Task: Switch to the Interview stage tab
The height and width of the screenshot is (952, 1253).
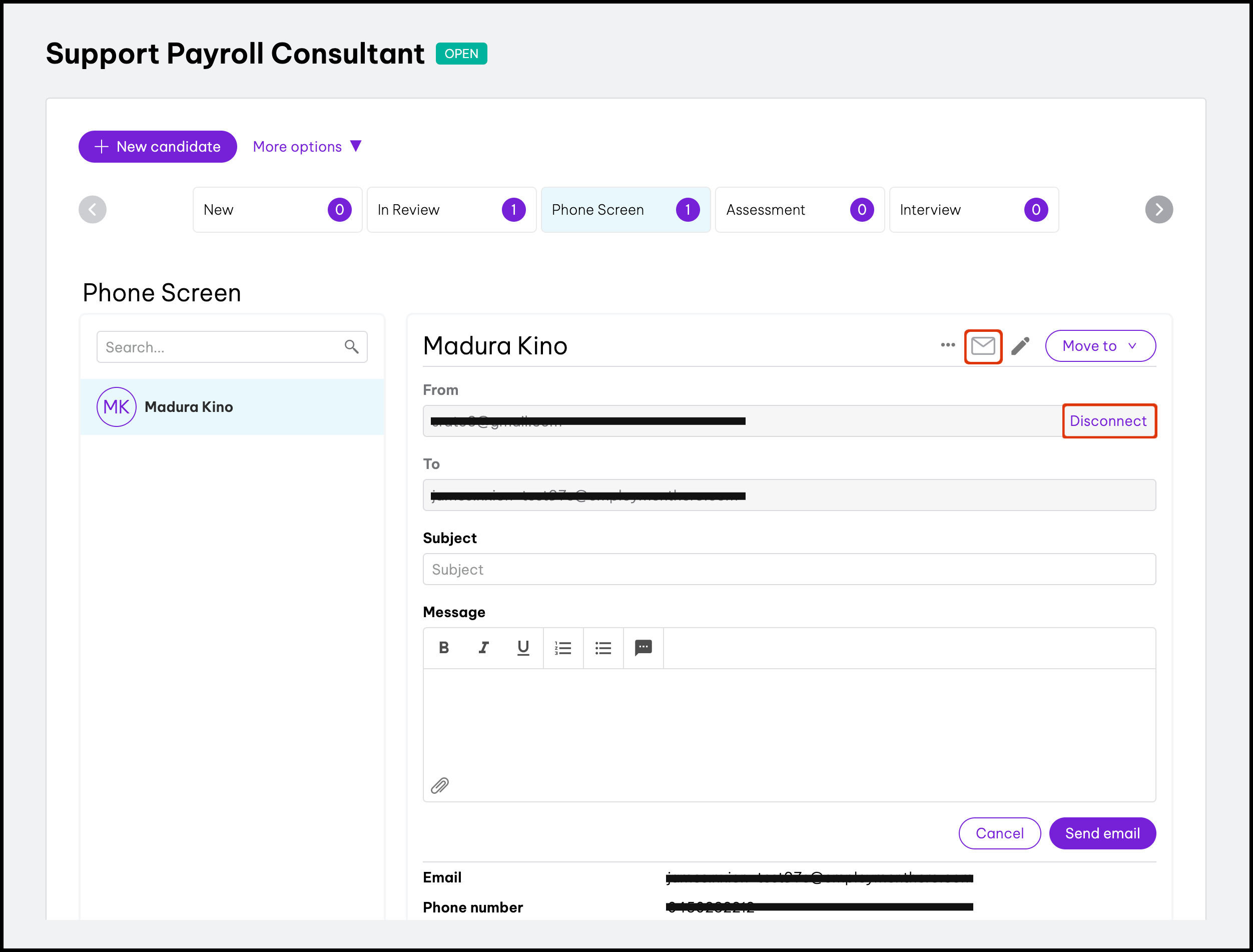Action: tap(973, 210)
